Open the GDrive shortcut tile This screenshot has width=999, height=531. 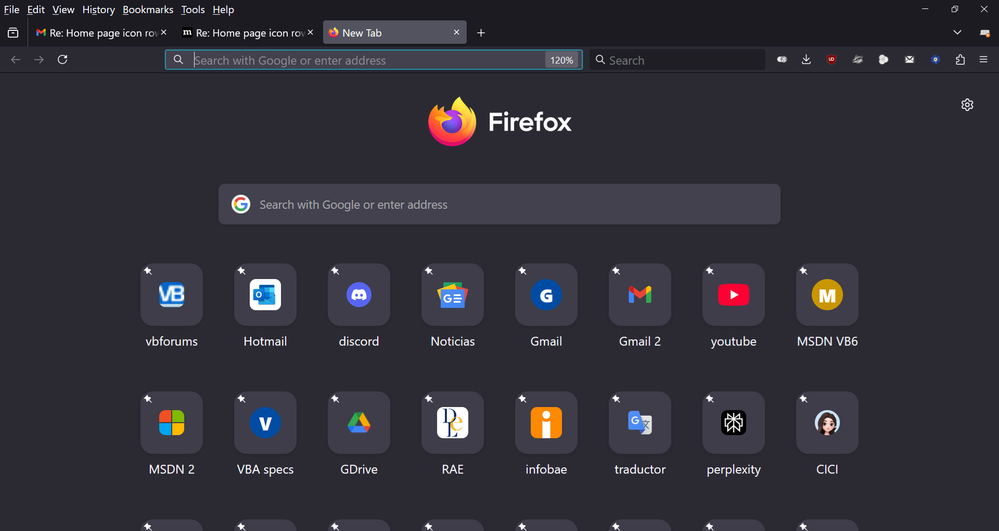point(359,423)
